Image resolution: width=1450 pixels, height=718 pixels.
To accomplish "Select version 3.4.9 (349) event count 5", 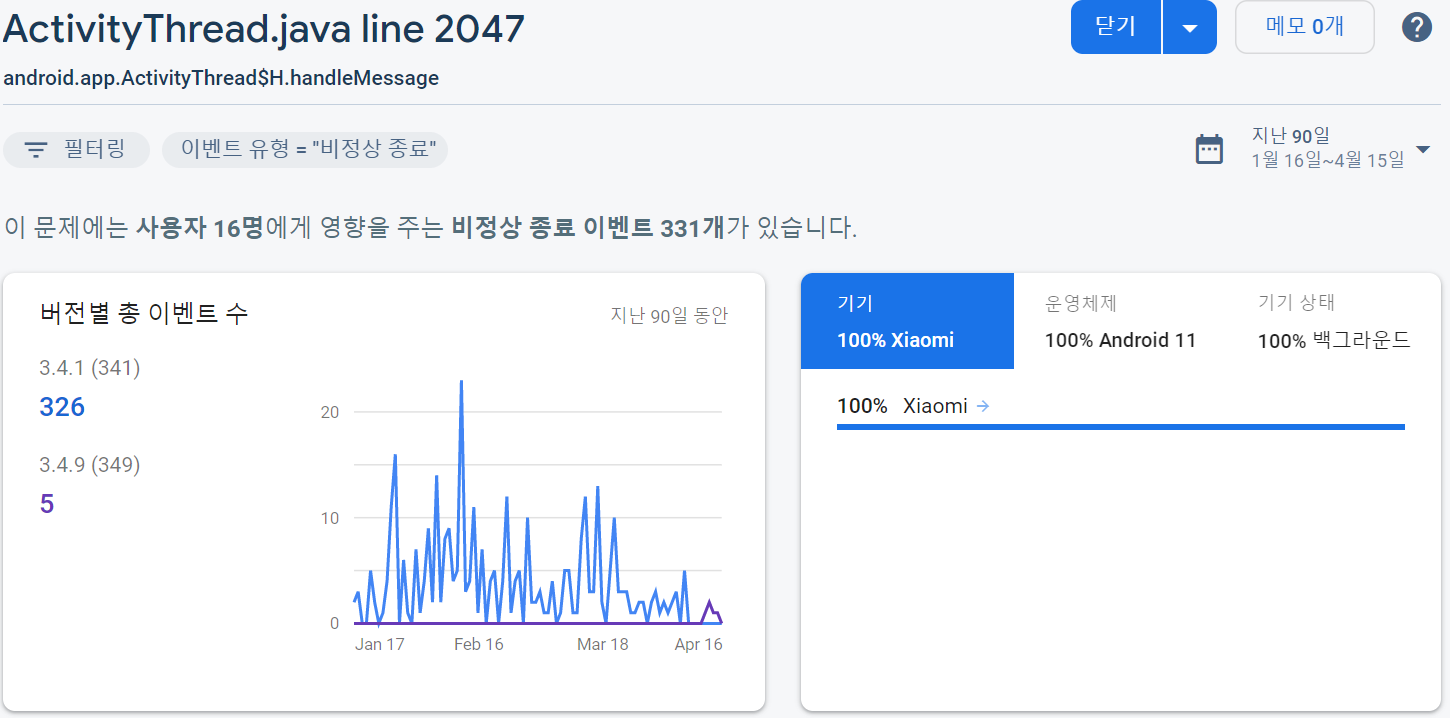I will coord(47,504).
